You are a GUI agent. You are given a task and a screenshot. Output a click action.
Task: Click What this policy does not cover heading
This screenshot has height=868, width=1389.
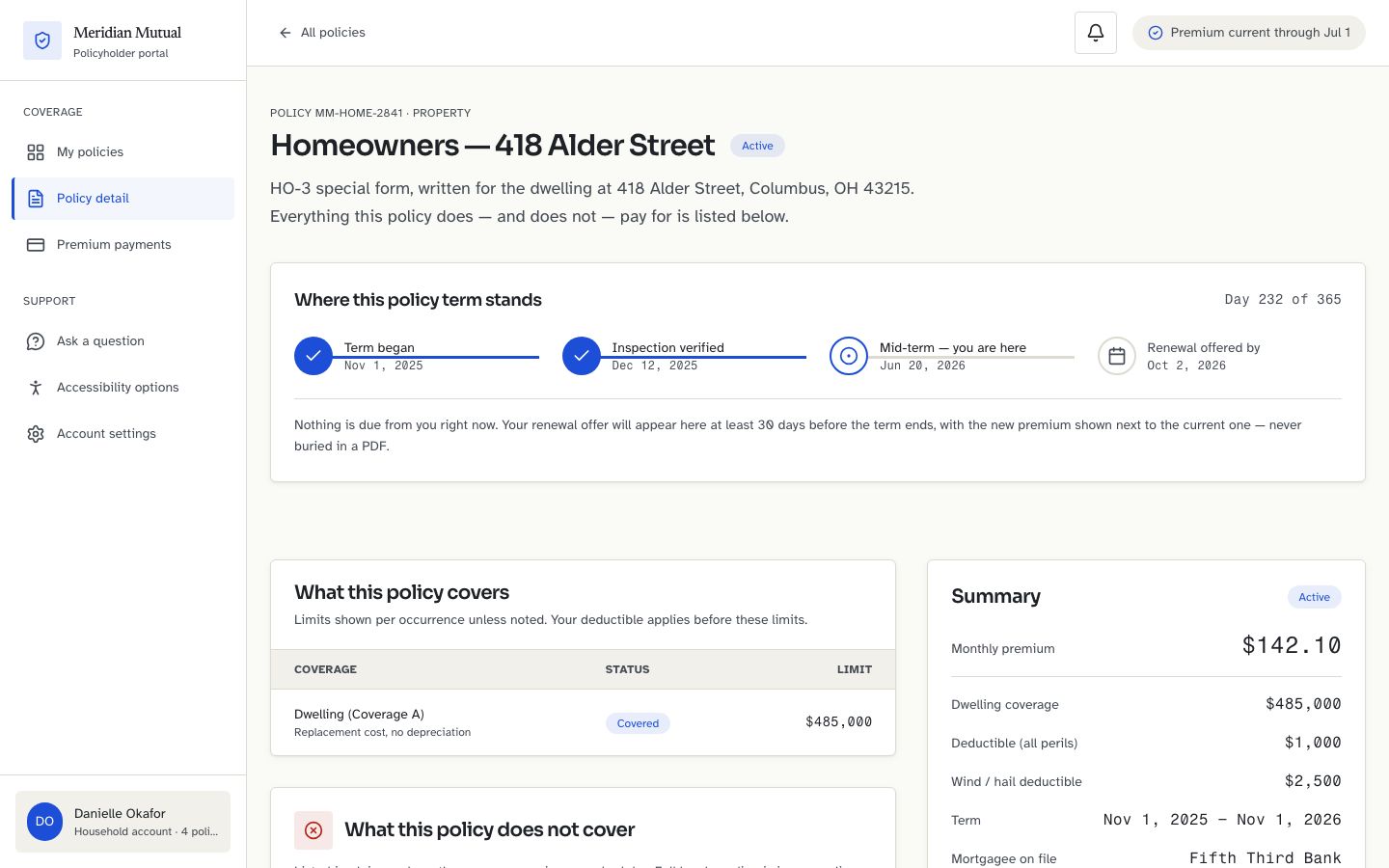[489, 830]
